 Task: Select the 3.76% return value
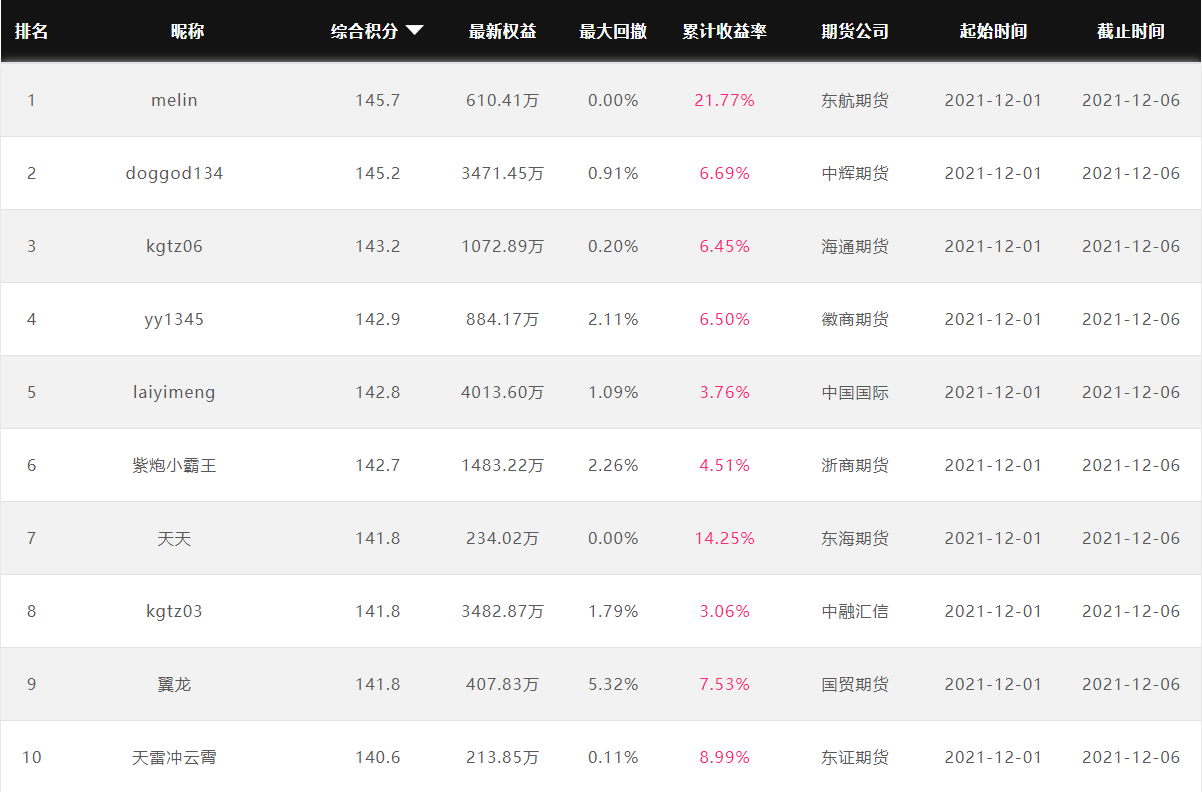(x=725, y=392)
